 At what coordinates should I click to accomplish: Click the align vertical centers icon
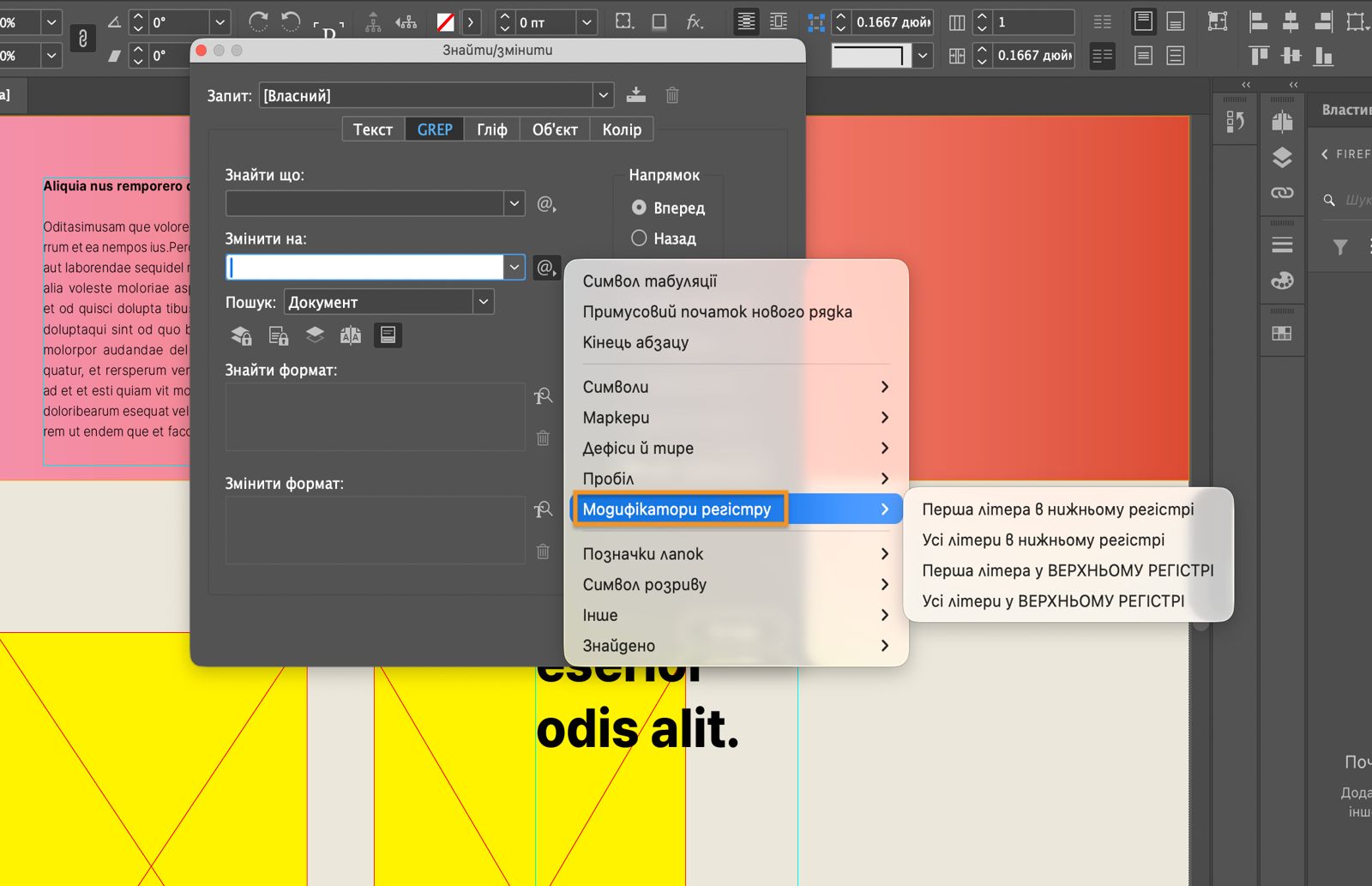click(1291, 57)
